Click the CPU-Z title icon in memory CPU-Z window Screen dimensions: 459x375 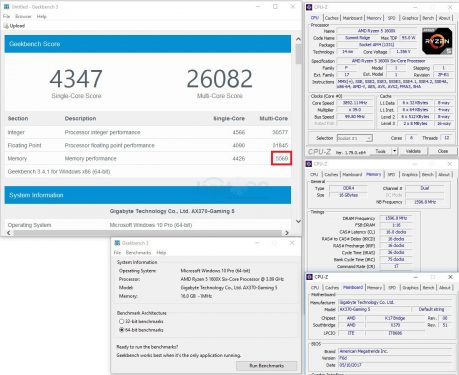pyautogui.click(x=309, y=164)
